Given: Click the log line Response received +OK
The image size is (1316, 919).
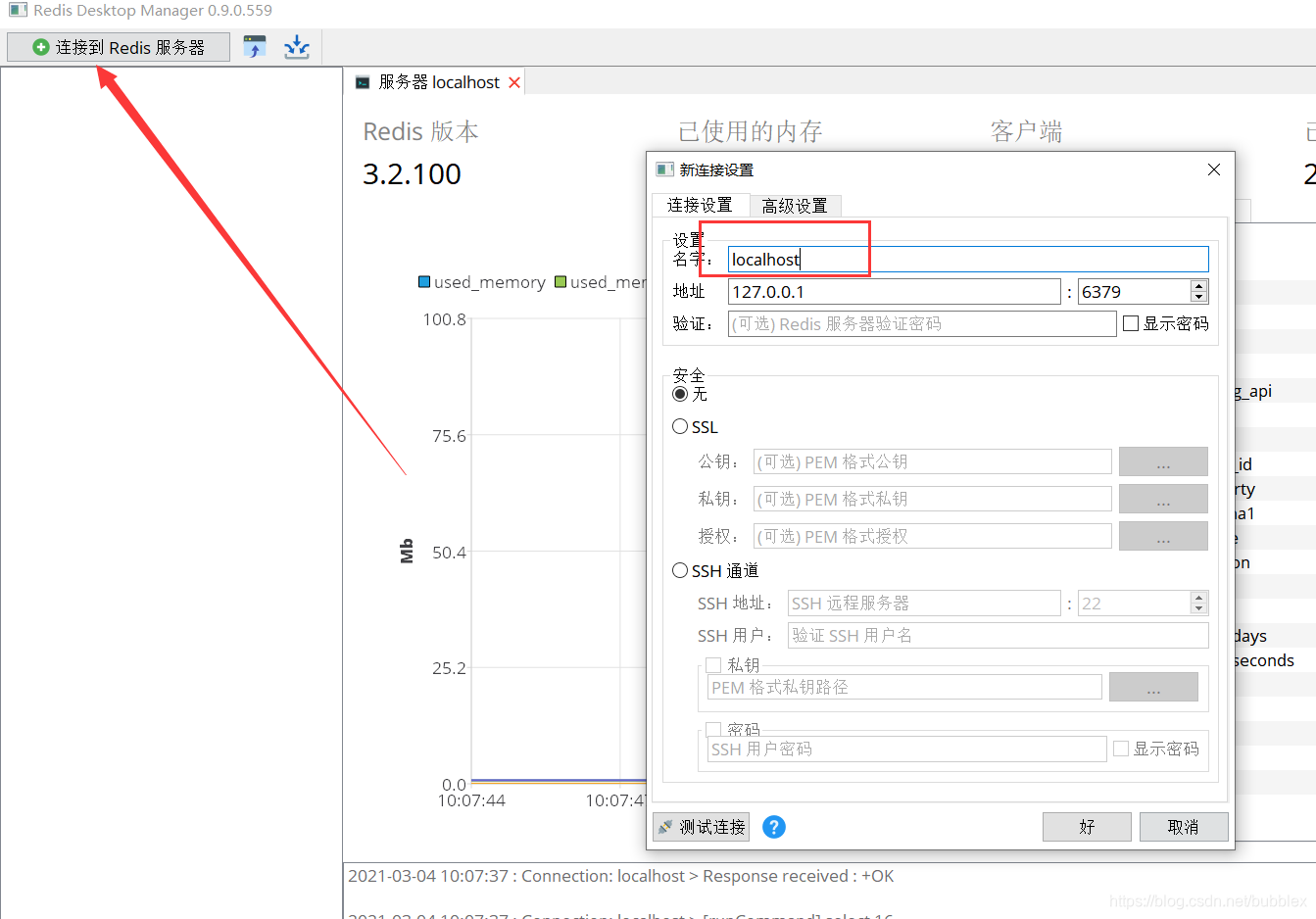Looking at the screenshot, I should click(620, 876).
